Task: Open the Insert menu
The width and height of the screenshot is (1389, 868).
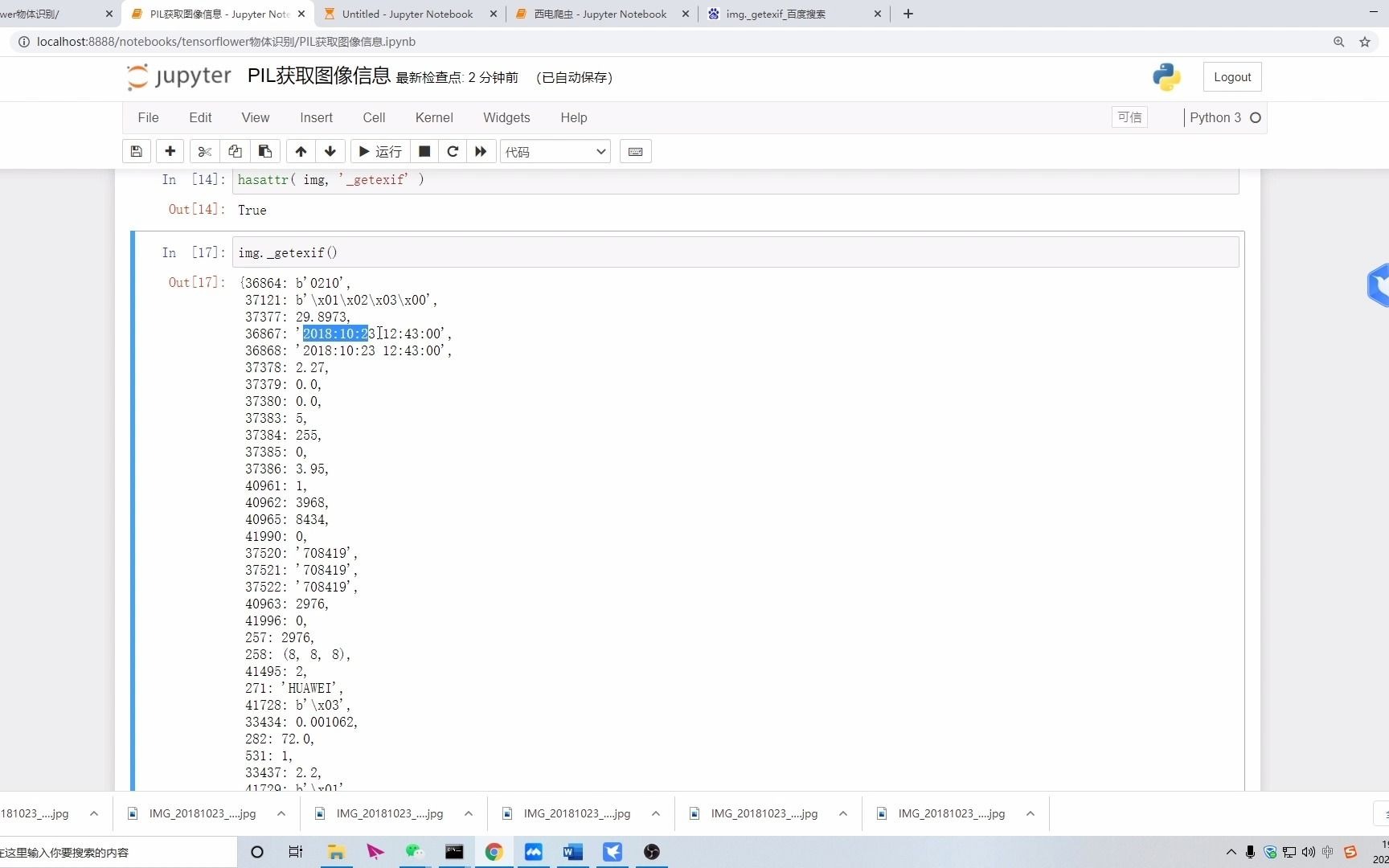Action: [316, 117]
